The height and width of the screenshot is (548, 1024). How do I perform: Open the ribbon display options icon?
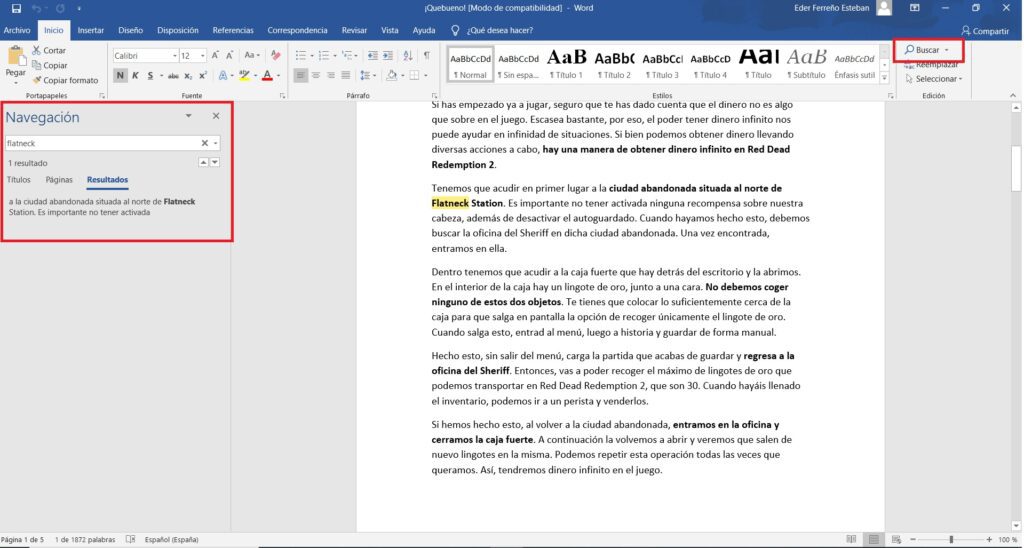pos(915,8)
